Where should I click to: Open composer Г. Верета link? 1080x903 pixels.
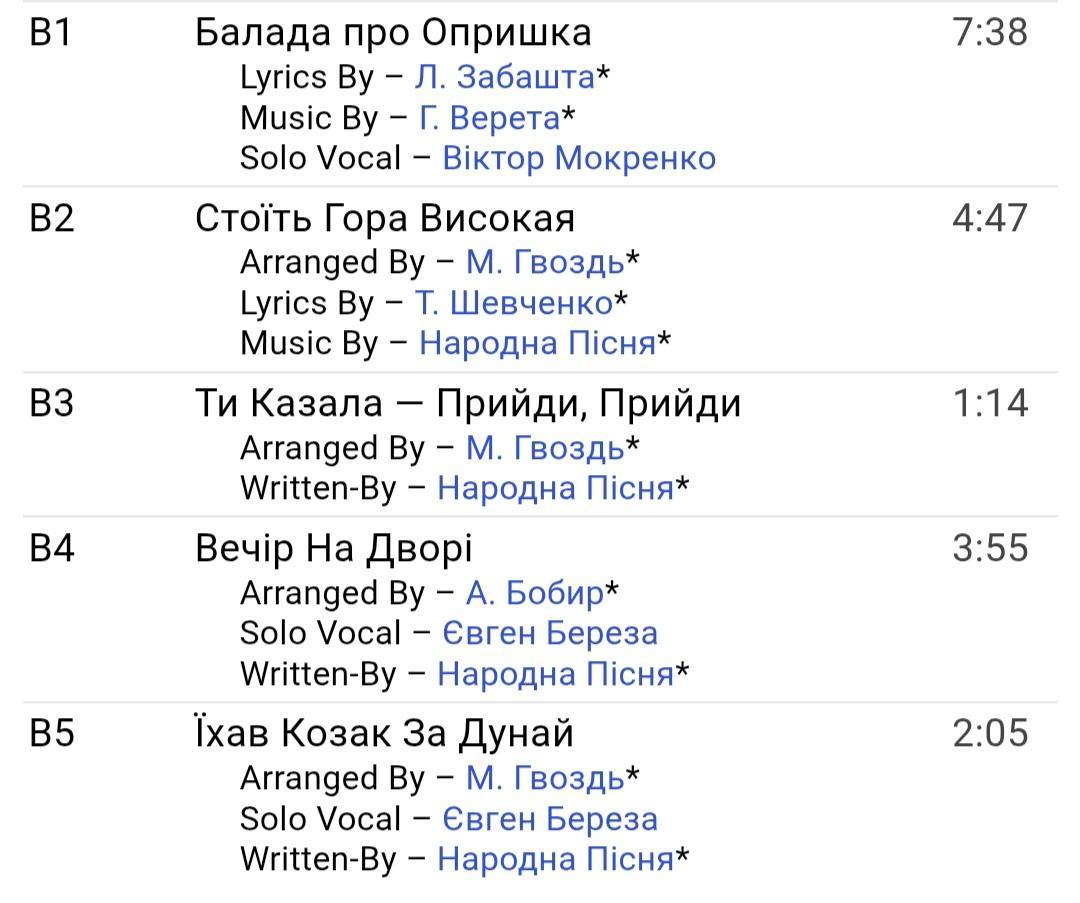tap(489, 118)
